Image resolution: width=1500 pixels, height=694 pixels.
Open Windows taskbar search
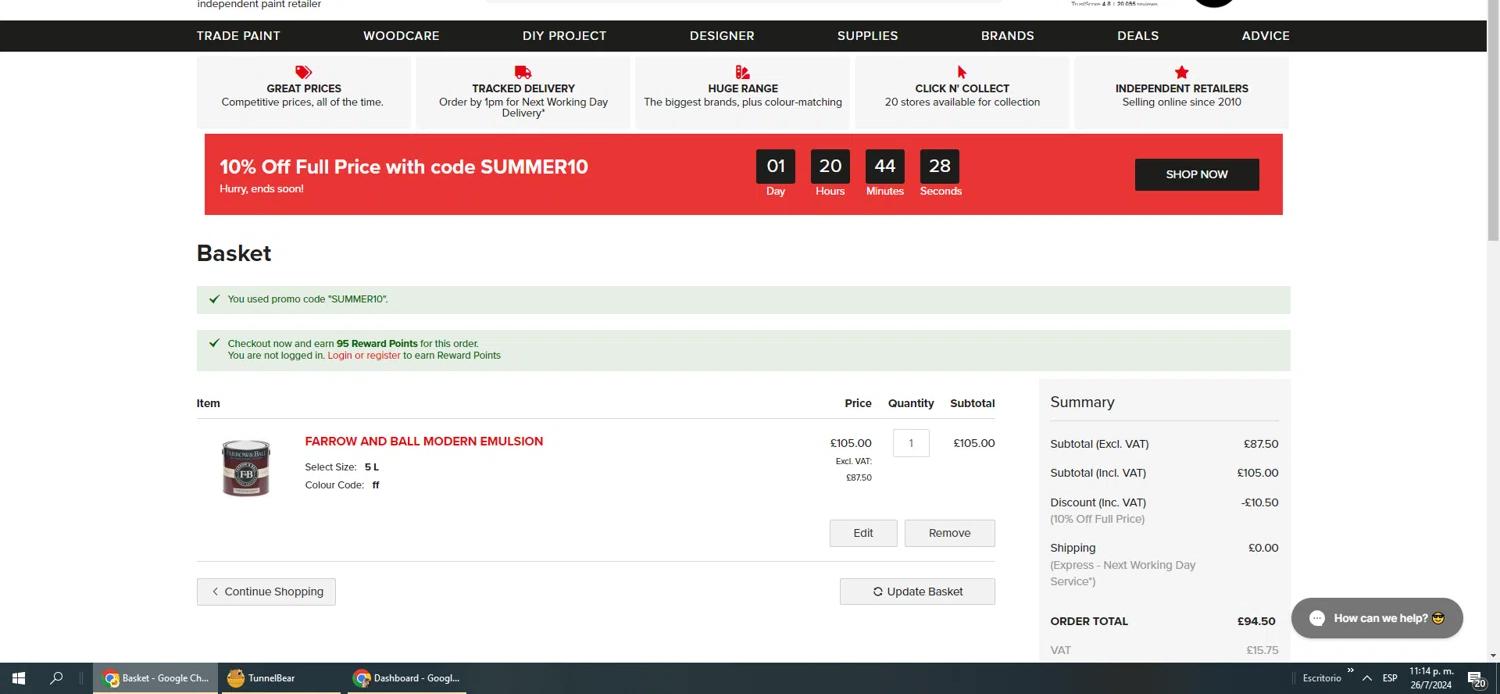(x=56, y=678)
